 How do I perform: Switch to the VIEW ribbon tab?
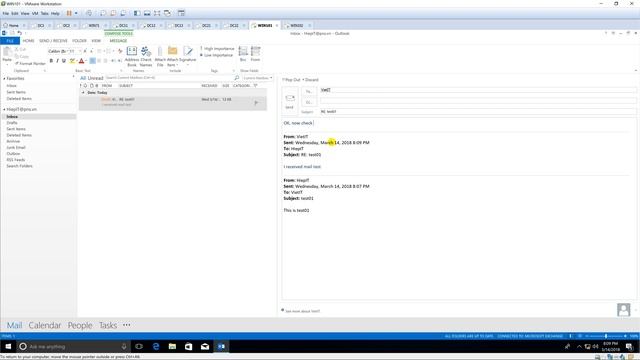(x=96, y=41)
